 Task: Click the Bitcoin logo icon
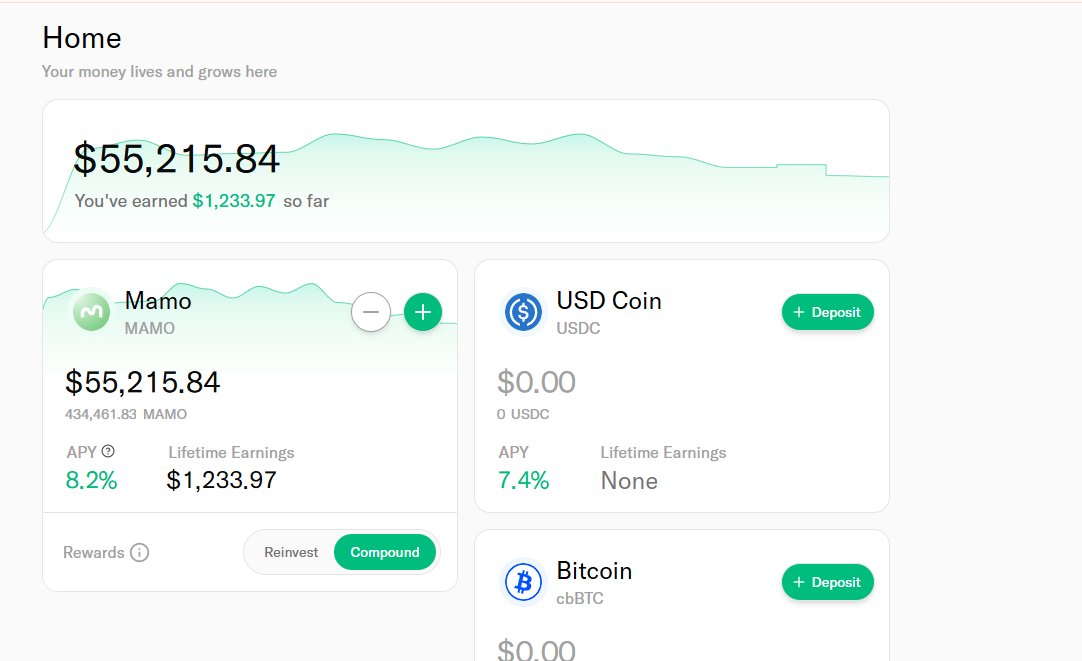523,582
